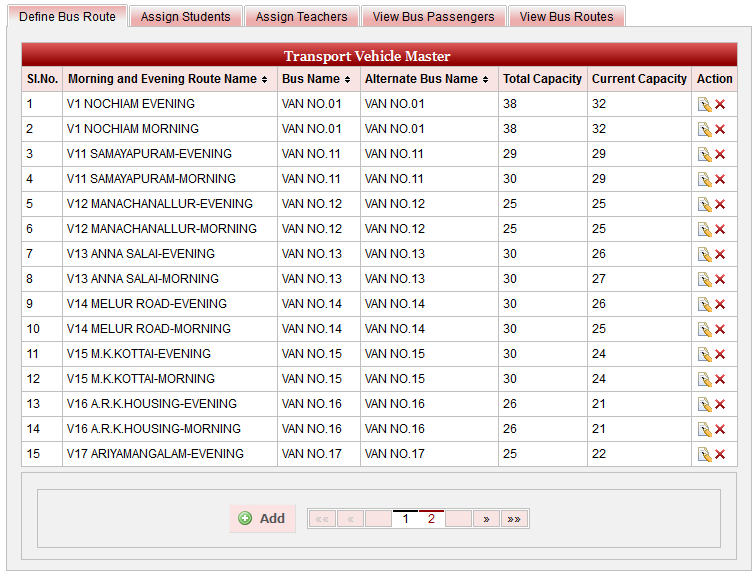753x573 pixels.
Task: Click the Add button
Action: click(x=262, y=519)
